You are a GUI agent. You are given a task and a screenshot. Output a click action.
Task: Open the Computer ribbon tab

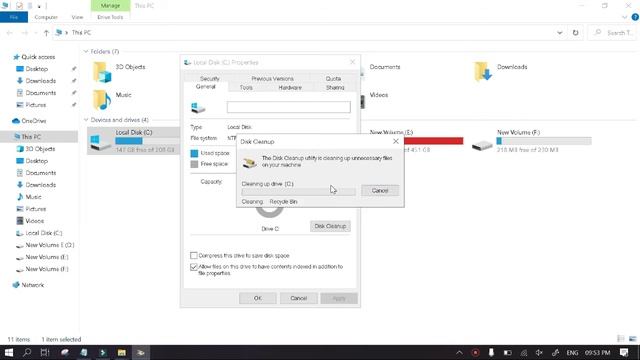46,17
